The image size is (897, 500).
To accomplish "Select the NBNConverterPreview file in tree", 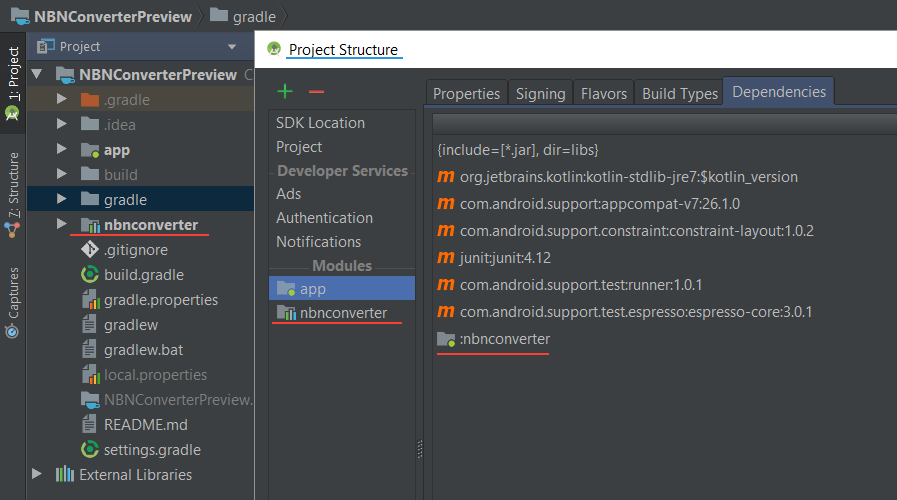I will coord(167,399).
